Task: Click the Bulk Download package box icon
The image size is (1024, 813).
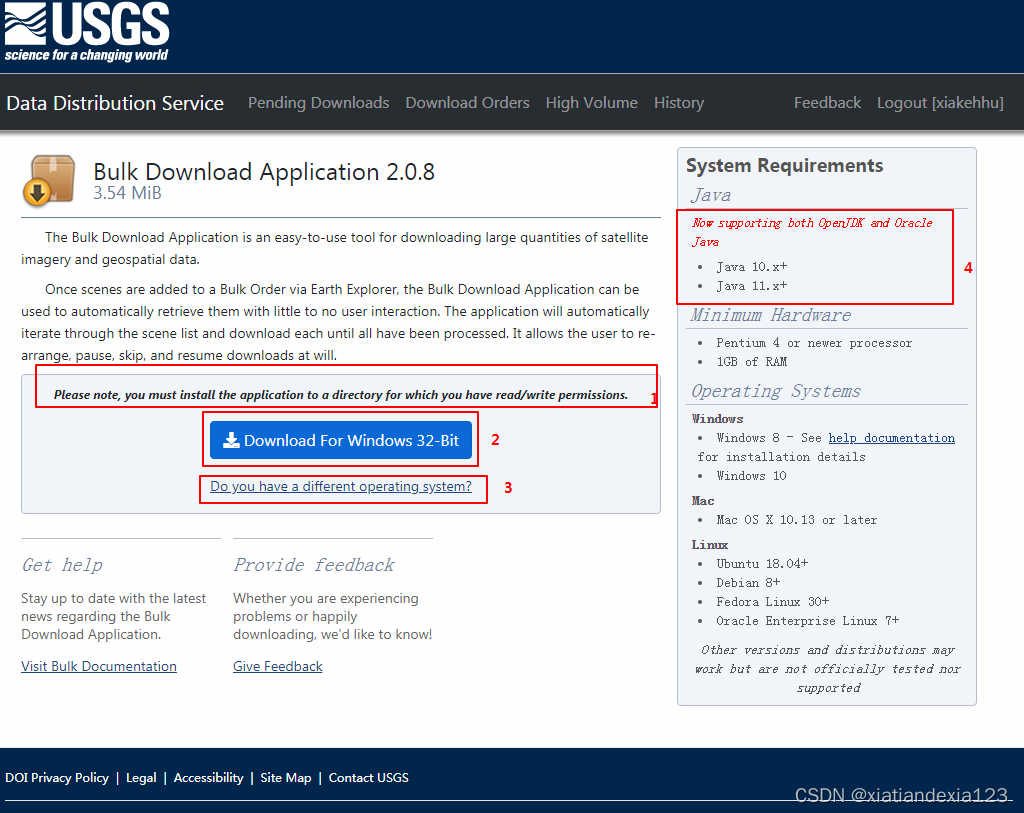Action: point(49,180)
